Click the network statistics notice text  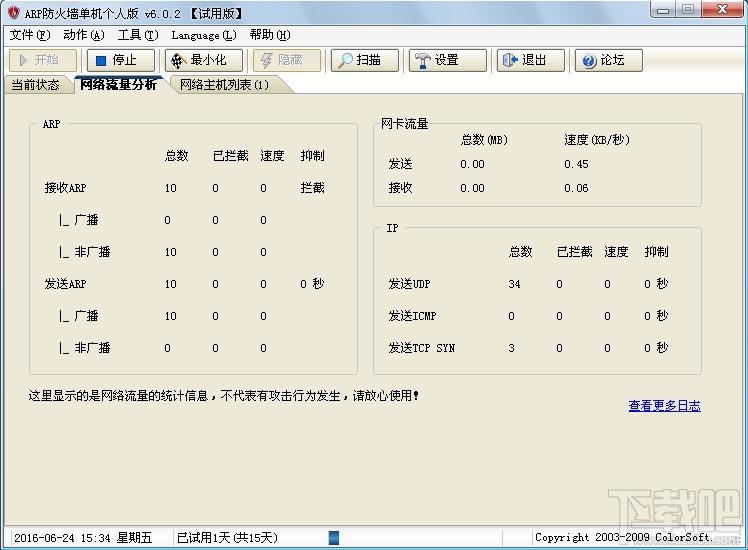pyautogui.click(x=224, y=396)
